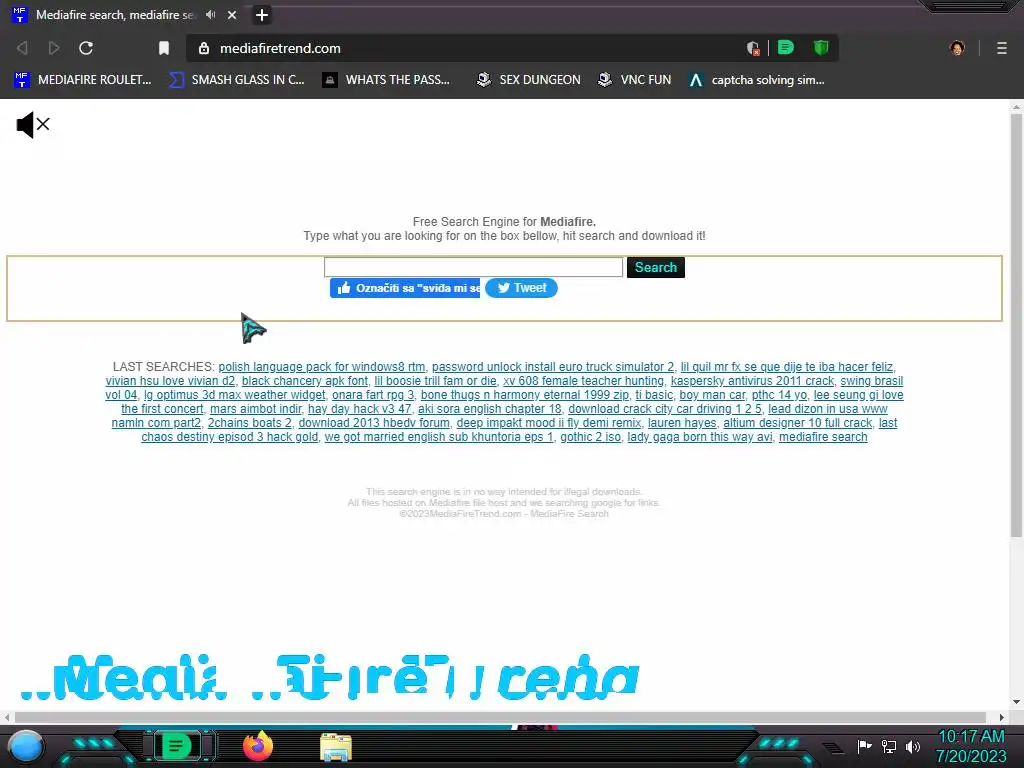Open the system tray volume icon

pyautogui.click(x=913, y=746)
